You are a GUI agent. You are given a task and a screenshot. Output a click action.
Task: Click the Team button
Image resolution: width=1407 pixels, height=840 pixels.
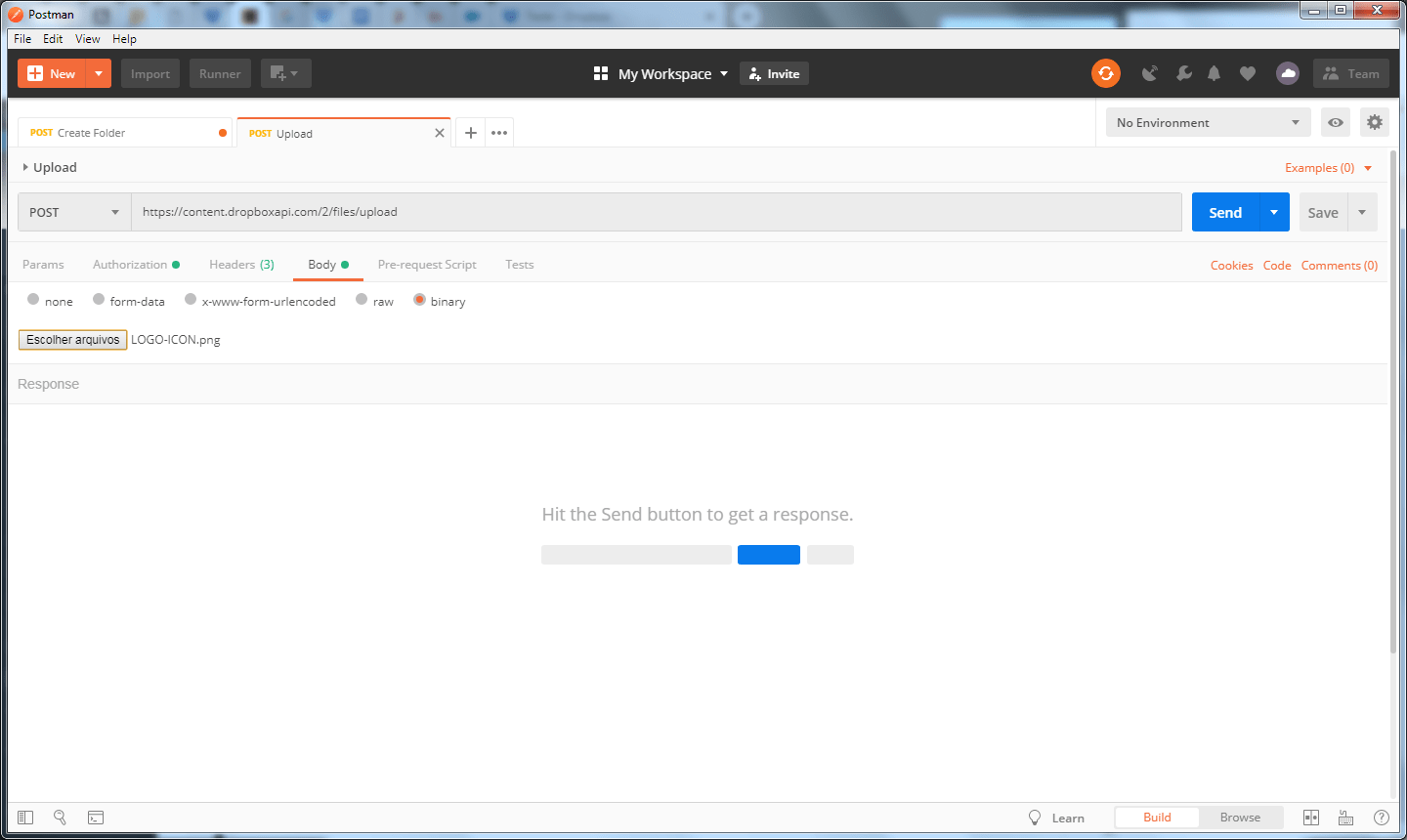(x=1351, y=73)
